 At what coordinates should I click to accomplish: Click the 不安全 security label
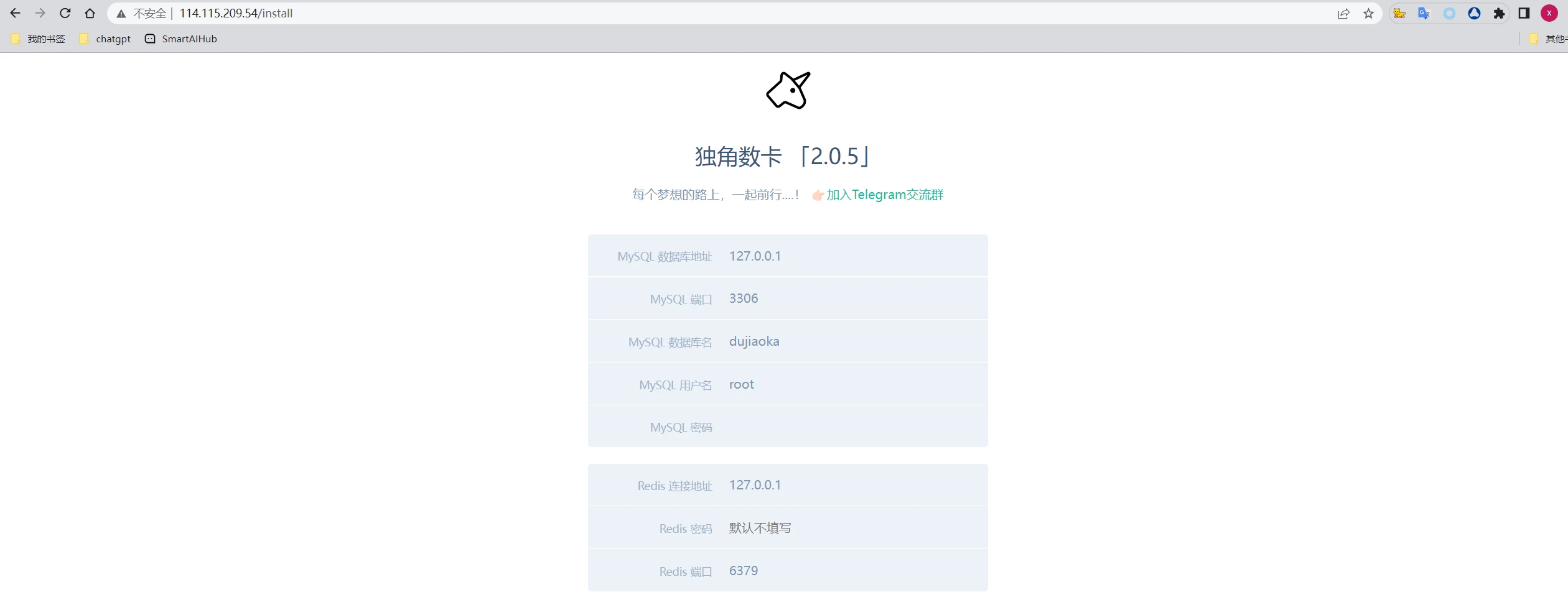coord(150,14)
